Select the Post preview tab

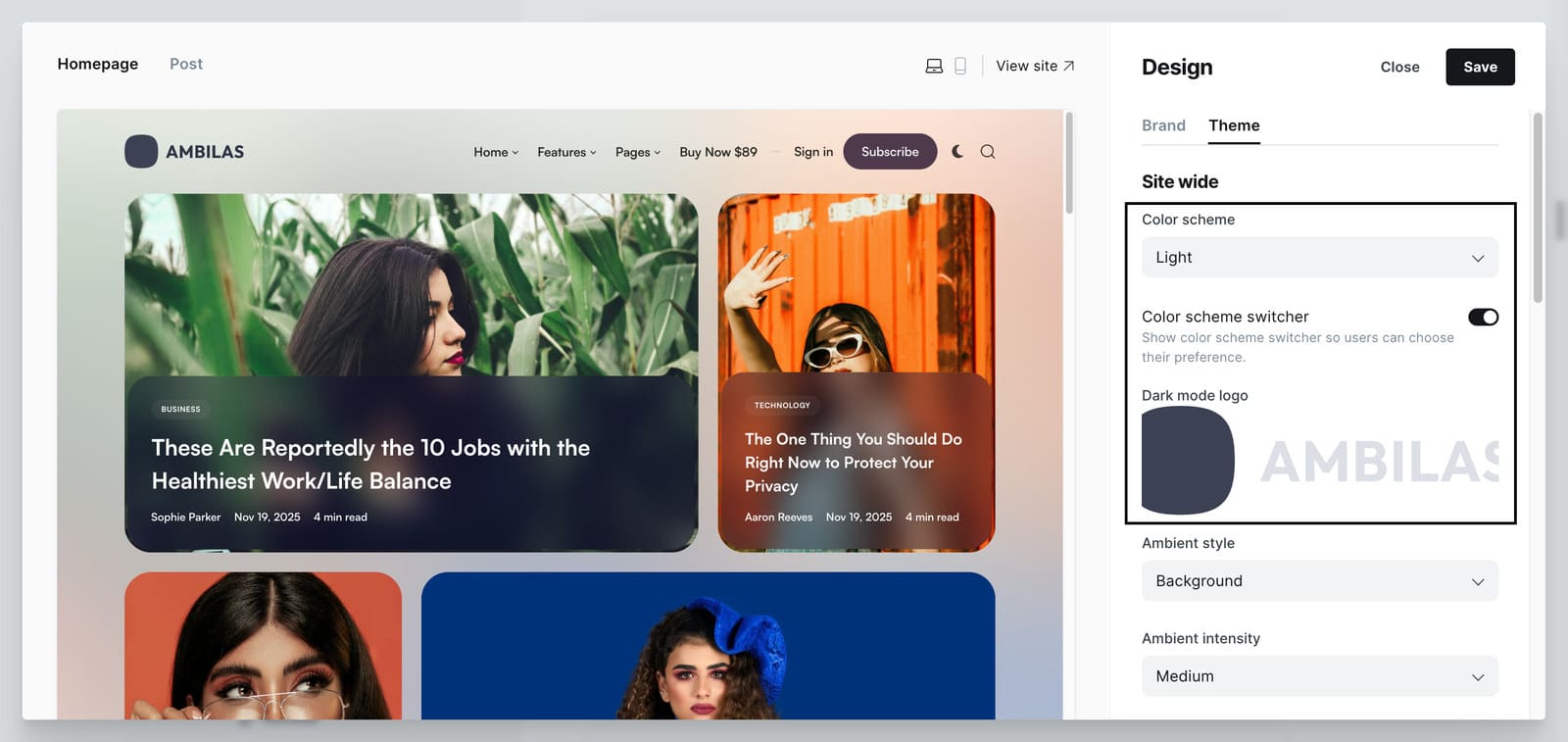point(186,64)
